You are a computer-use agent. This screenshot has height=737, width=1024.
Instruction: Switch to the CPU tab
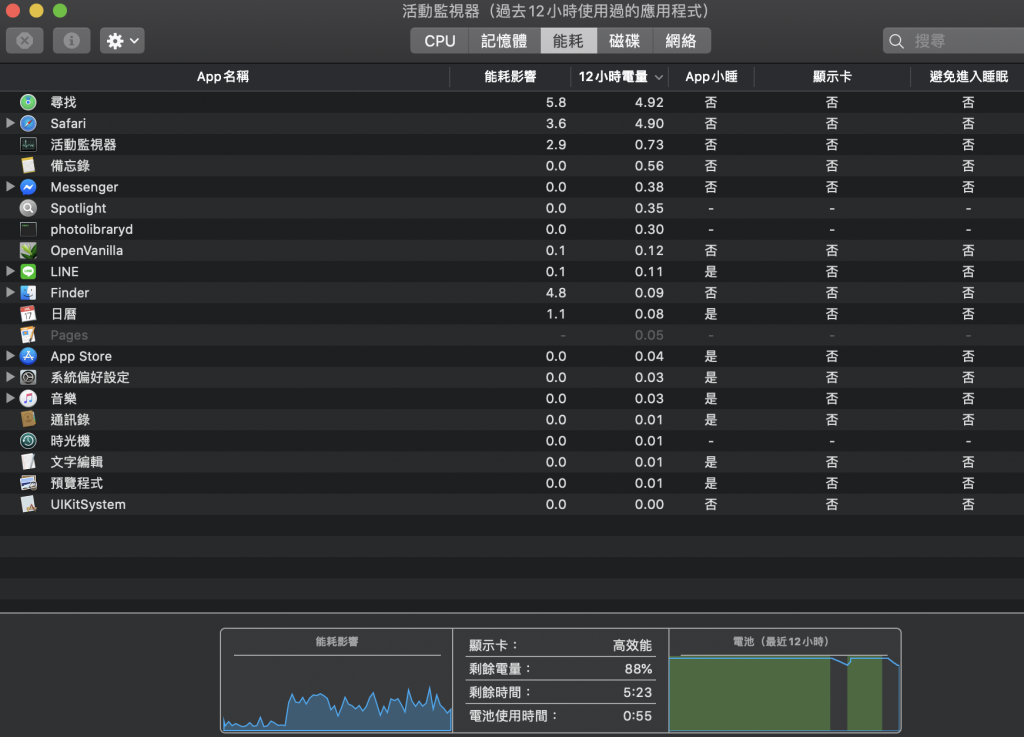440,40
